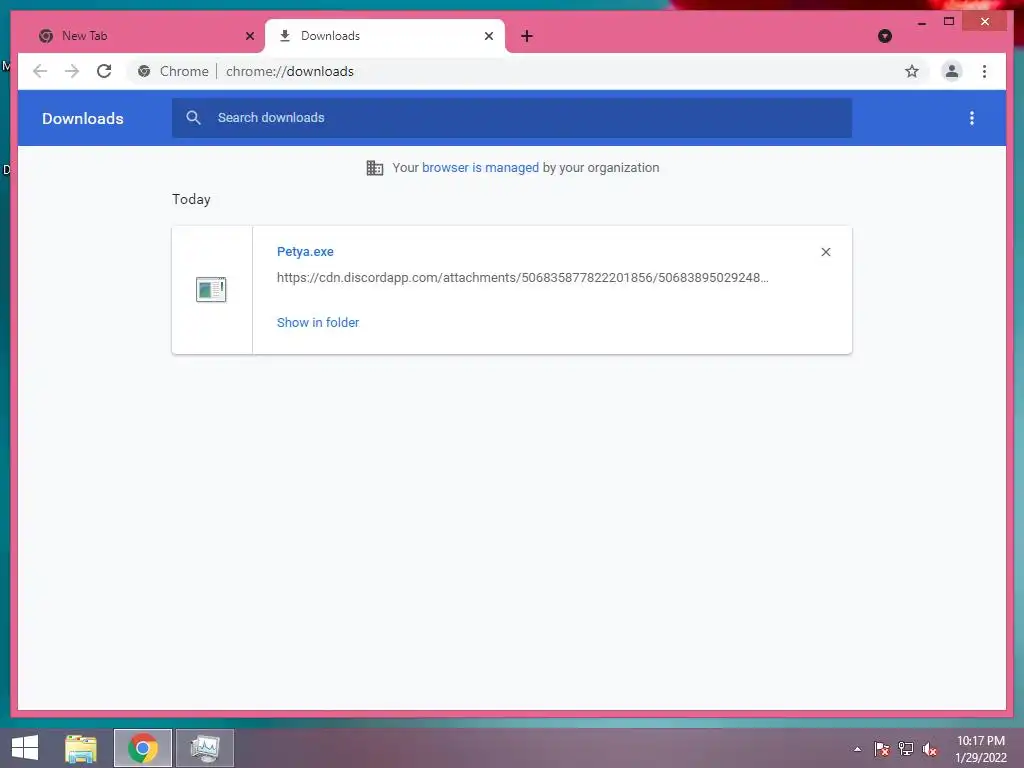Viewport: 1024px width, 768px height.
Task: Click the magnifier icon in Search downloads
Action: point(193,118)
